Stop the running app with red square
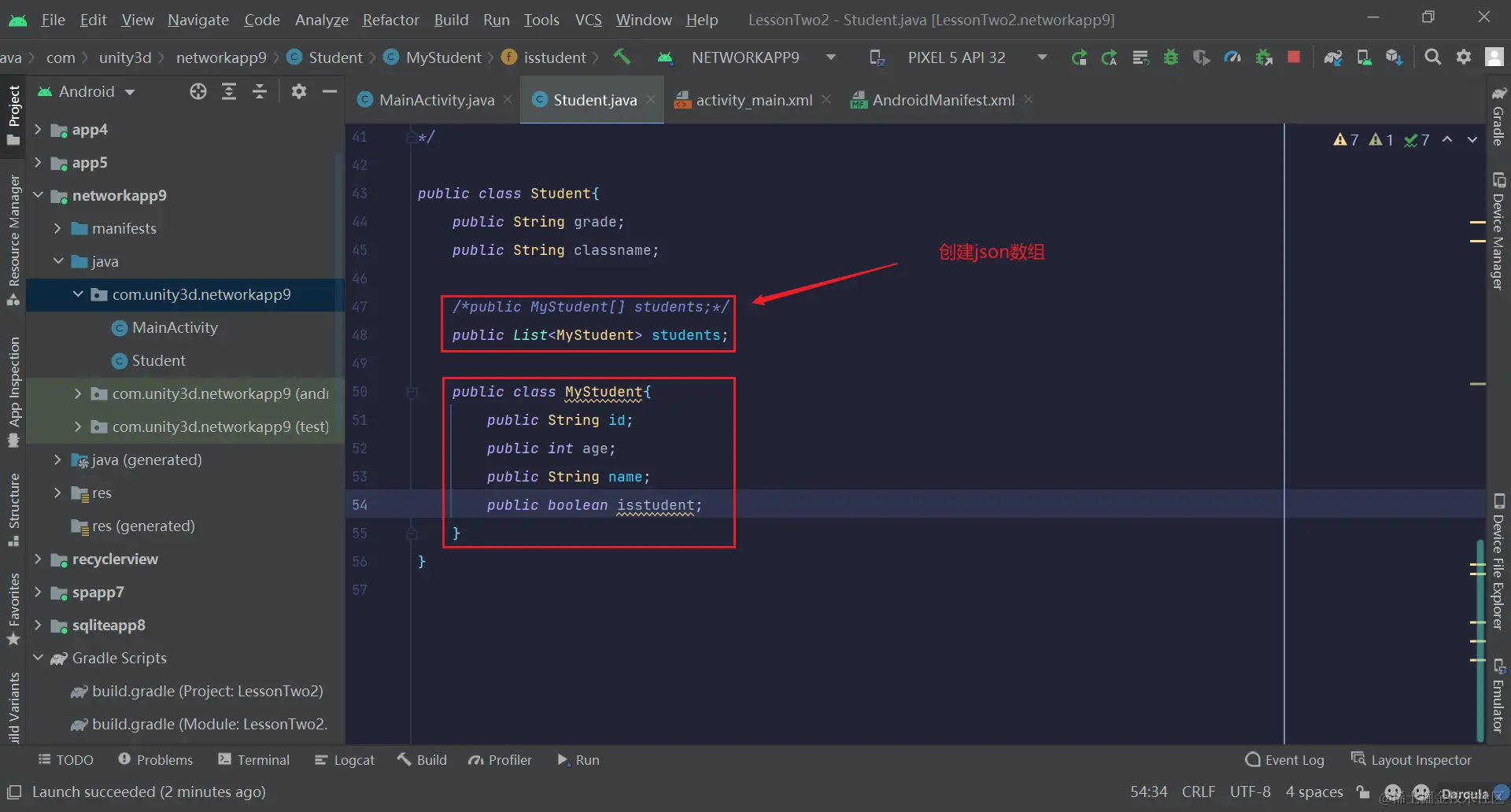Screen dimensions: 1511x812 tap(1293, 57)
